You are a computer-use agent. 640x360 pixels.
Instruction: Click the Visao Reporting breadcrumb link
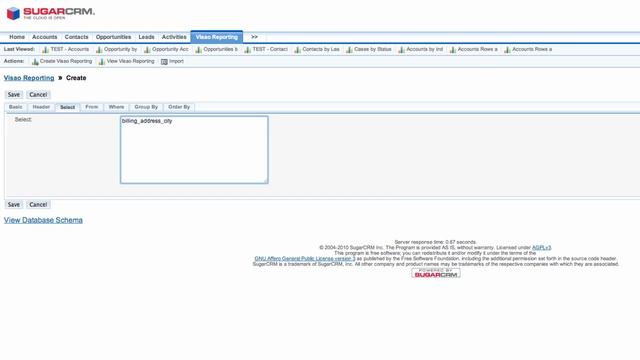[x=29, y=78]
